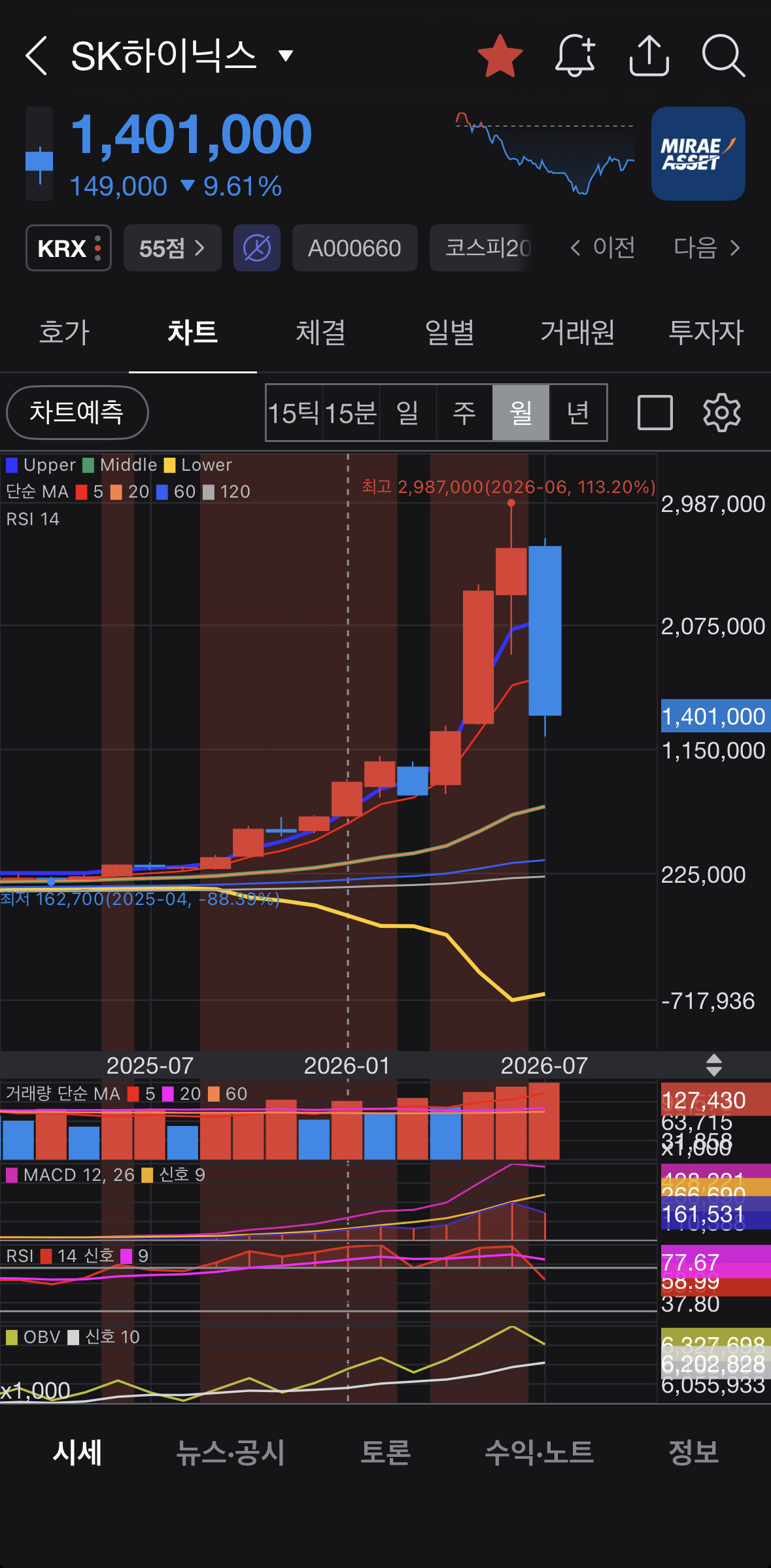Open the Mirae Asset logo tile
Viewport: 771px width, 1568px height.
click(698, 154)
